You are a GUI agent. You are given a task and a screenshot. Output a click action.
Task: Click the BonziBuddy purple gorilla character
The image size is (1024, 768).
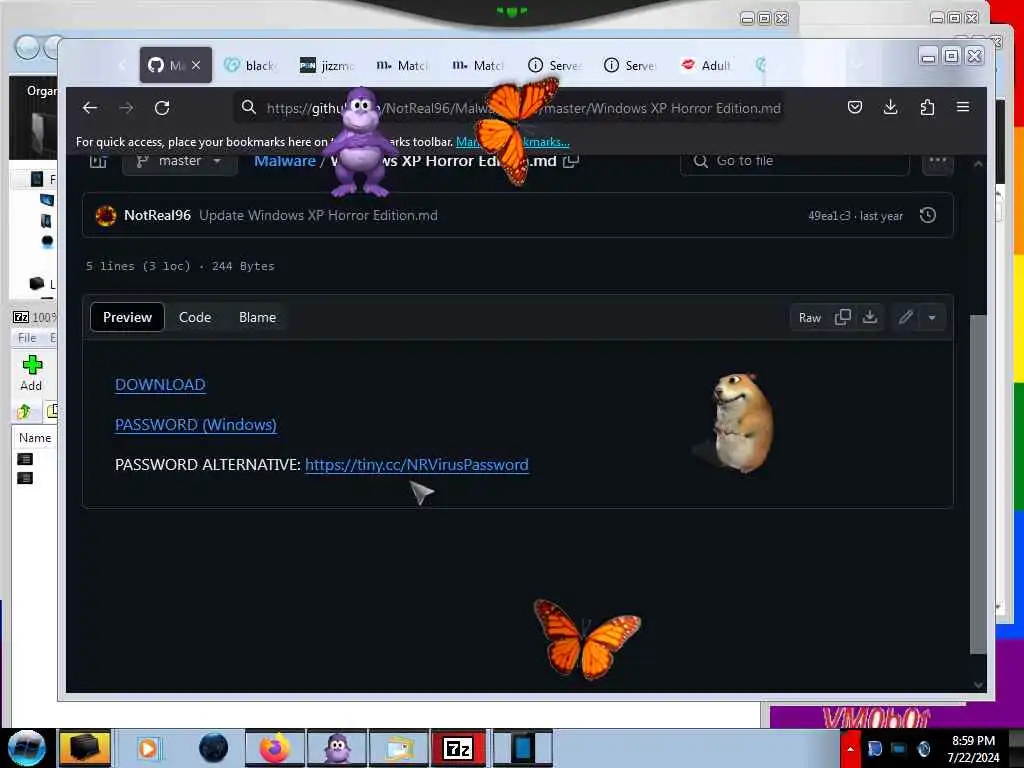tap(360, 142)
